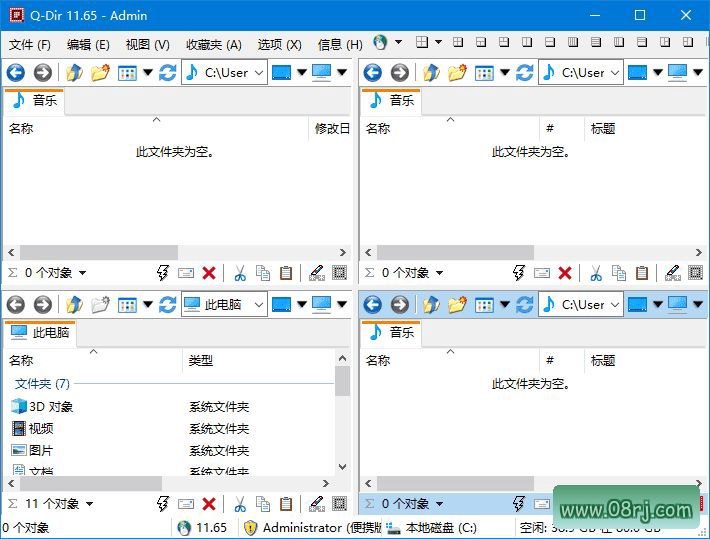
Task: Select the 视频 folder
Action: [x=33, y=428]
